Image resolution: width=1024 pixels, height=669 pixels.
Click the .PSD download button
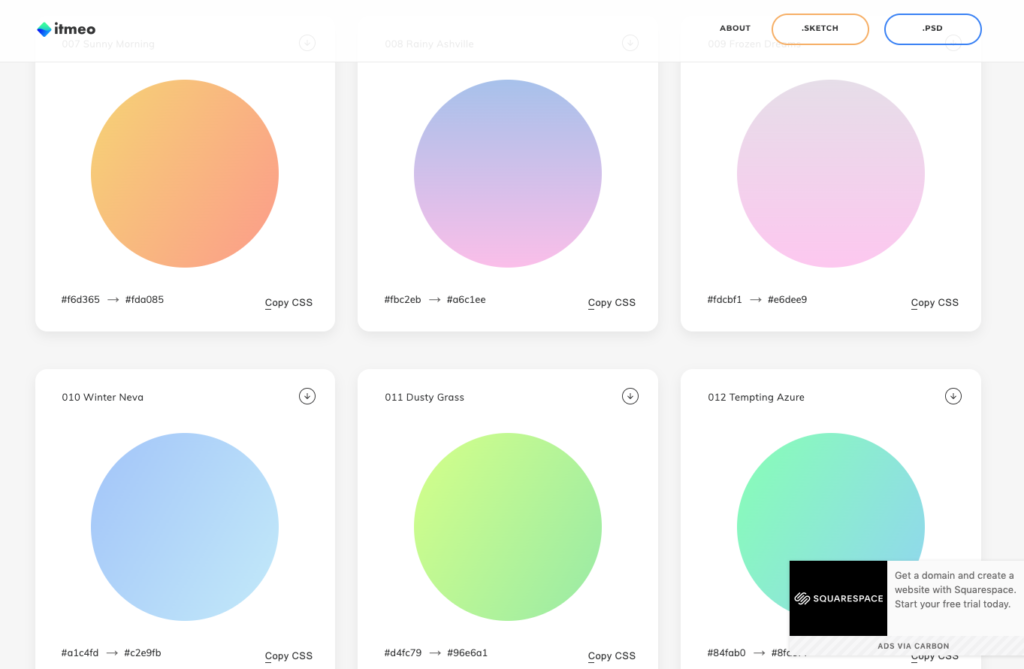932,29
